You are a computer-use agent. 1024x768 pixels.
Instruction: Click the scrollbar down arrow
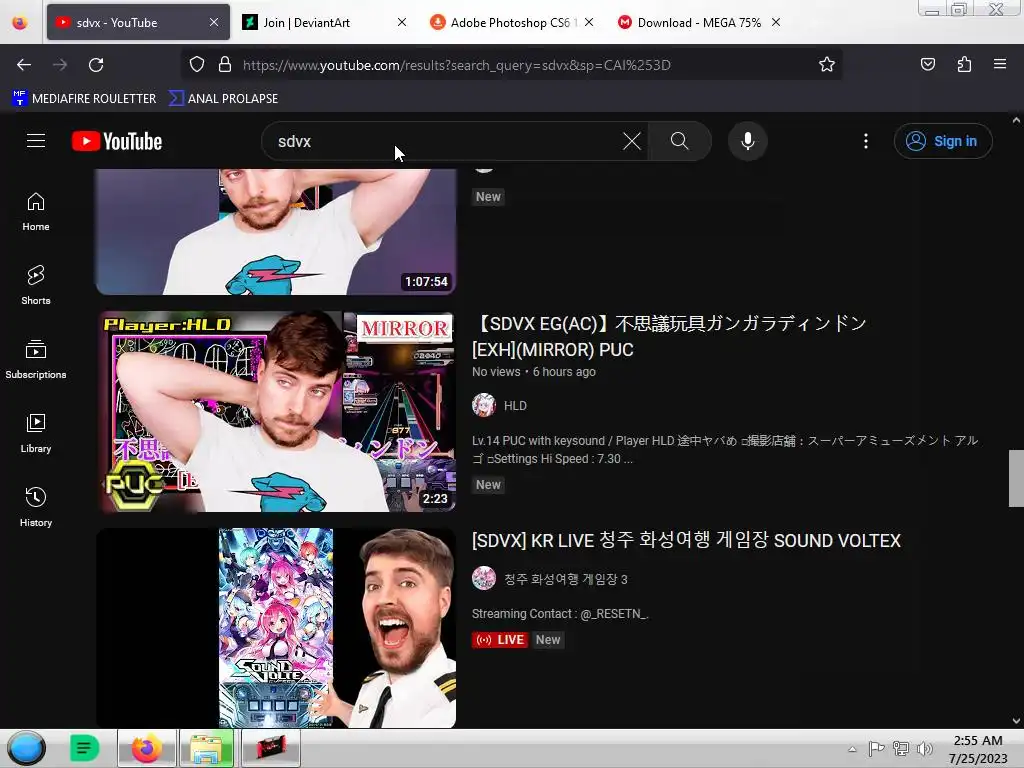(1016, 721)
